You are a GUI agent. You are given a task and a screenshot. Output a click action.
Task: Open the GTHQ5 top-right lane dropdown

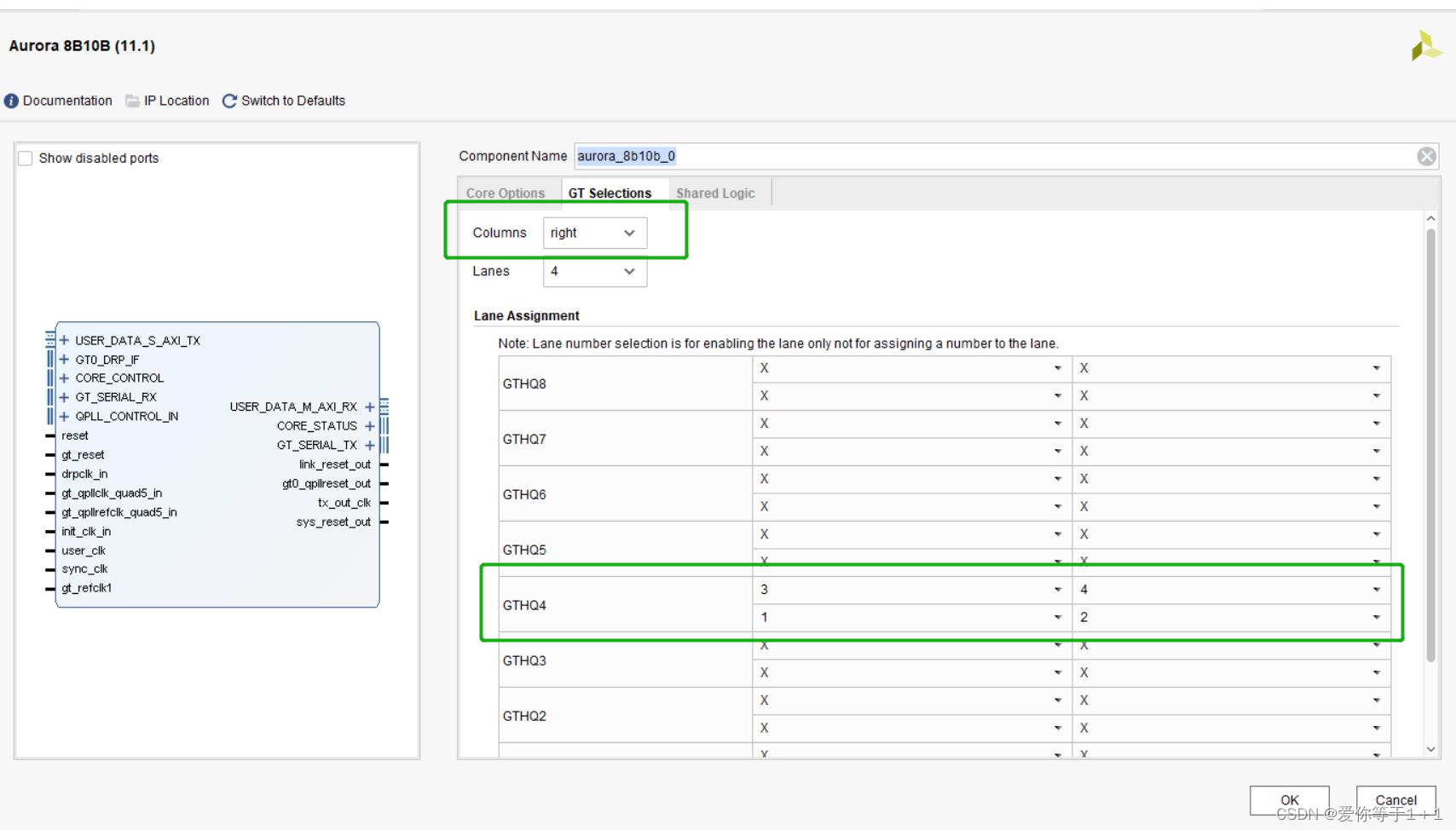[1231, 534]
